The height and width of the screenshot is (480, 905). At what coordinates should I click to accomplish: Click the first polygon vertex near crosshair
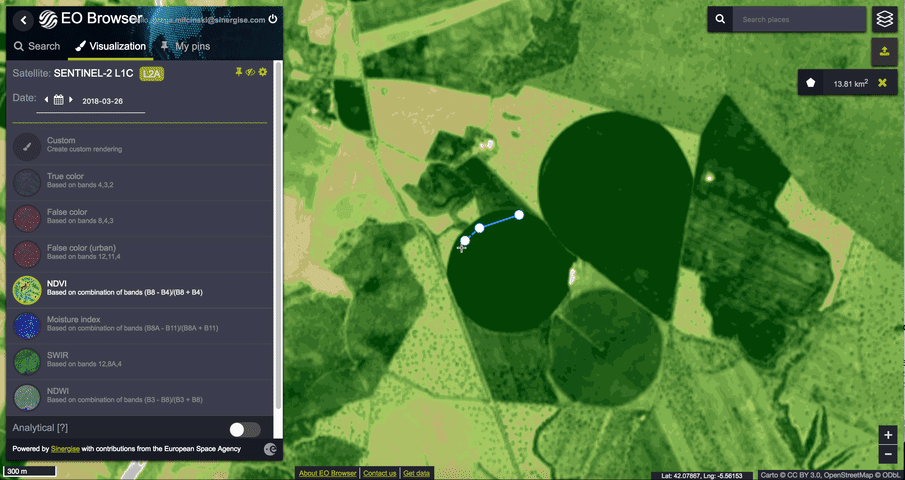465,241
